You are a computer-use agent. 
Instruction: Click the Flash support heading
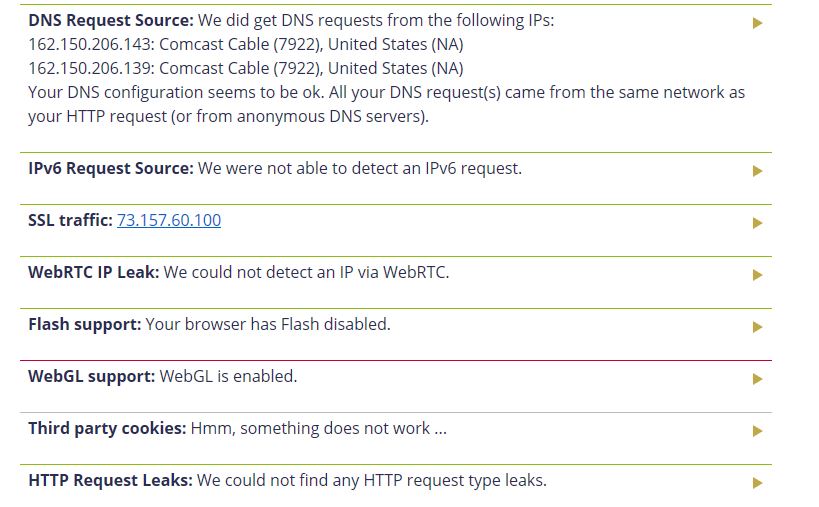click(x=85, y=324)
